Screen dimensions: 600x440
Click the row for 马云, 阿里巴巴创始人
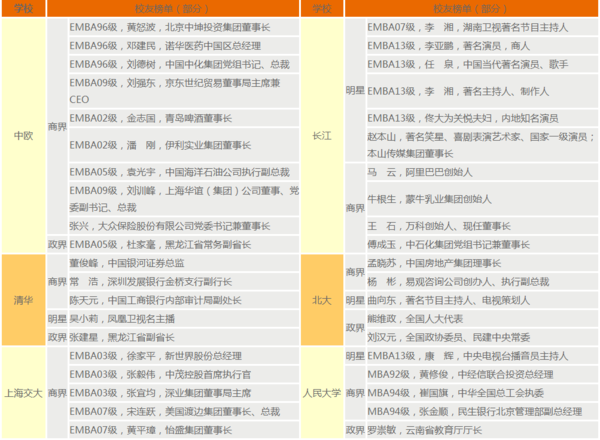[482, 172]
